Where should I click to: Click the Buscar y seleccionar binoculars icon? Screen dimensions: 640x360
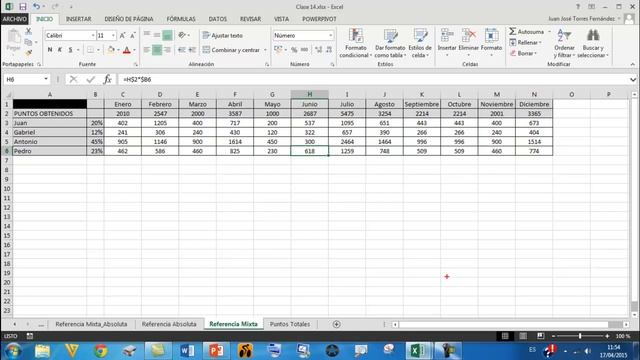pyautogui.click(x=593, y=36)
